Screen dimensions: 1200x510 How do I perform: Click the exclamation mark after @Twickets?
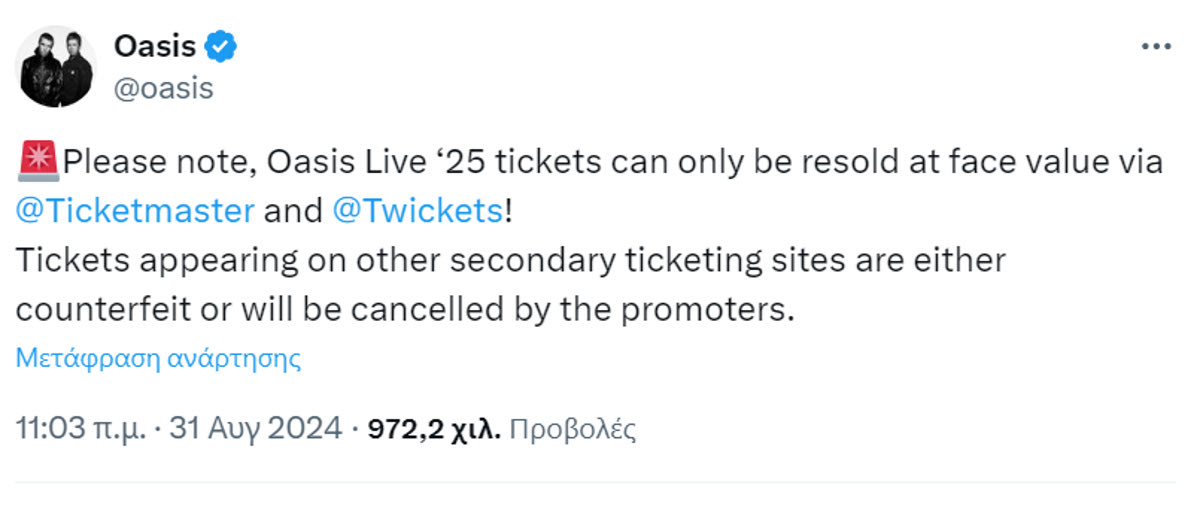[x=509, y=211]
